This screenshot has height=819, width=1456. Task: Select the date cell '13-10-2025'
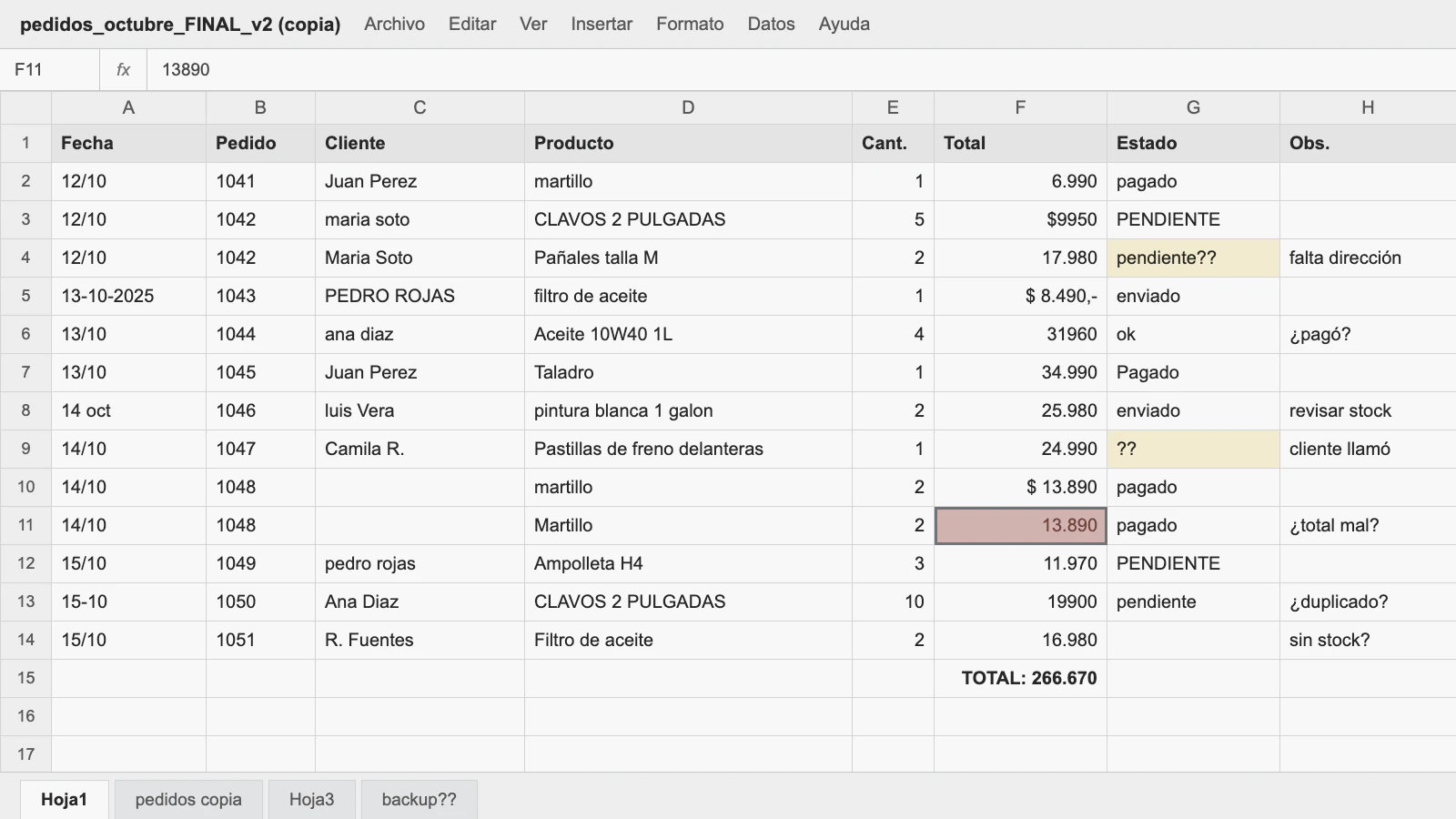coord(128,296)
